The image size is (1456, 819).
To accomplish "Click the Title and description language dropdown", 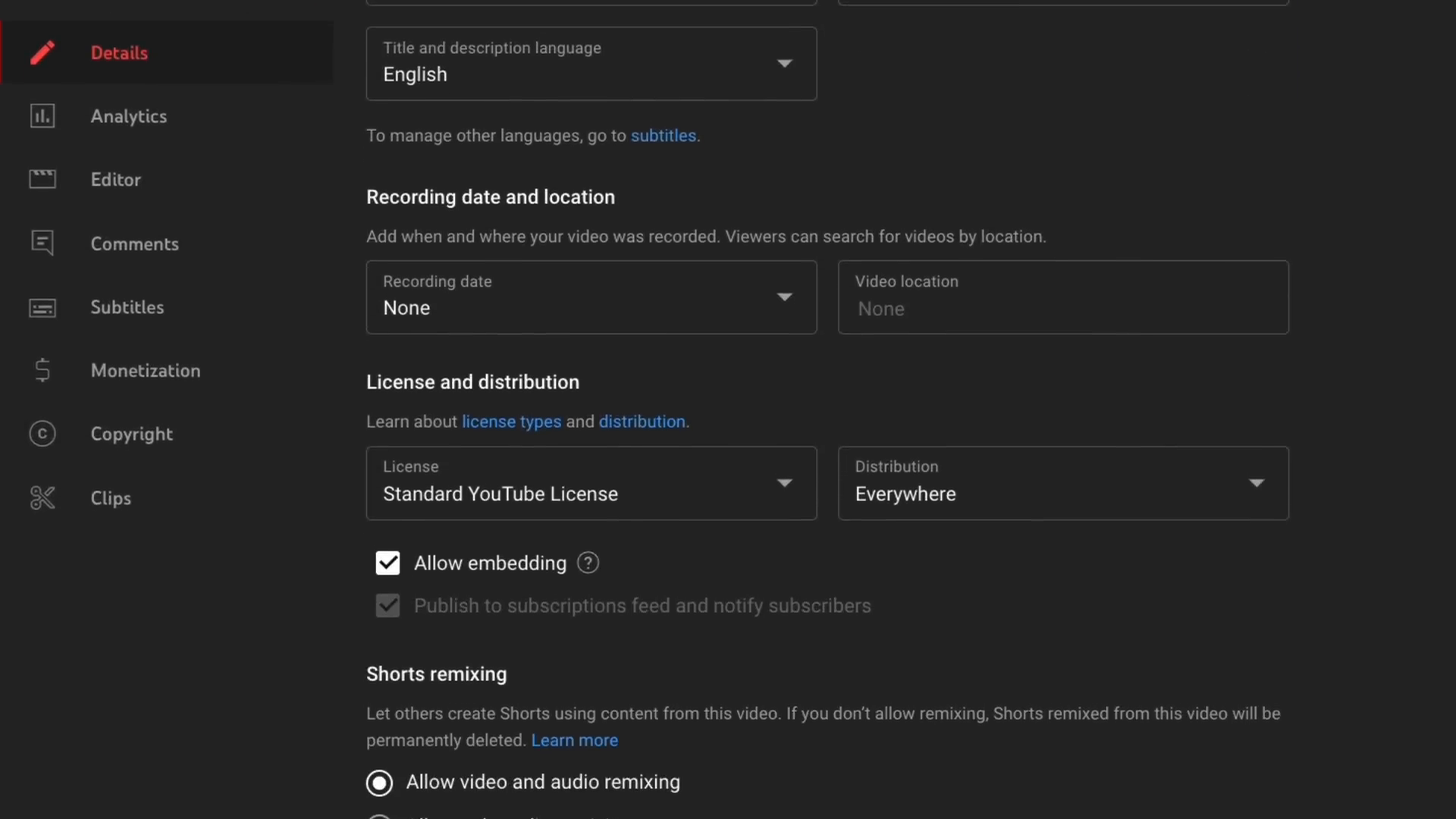I will [591, 63].
